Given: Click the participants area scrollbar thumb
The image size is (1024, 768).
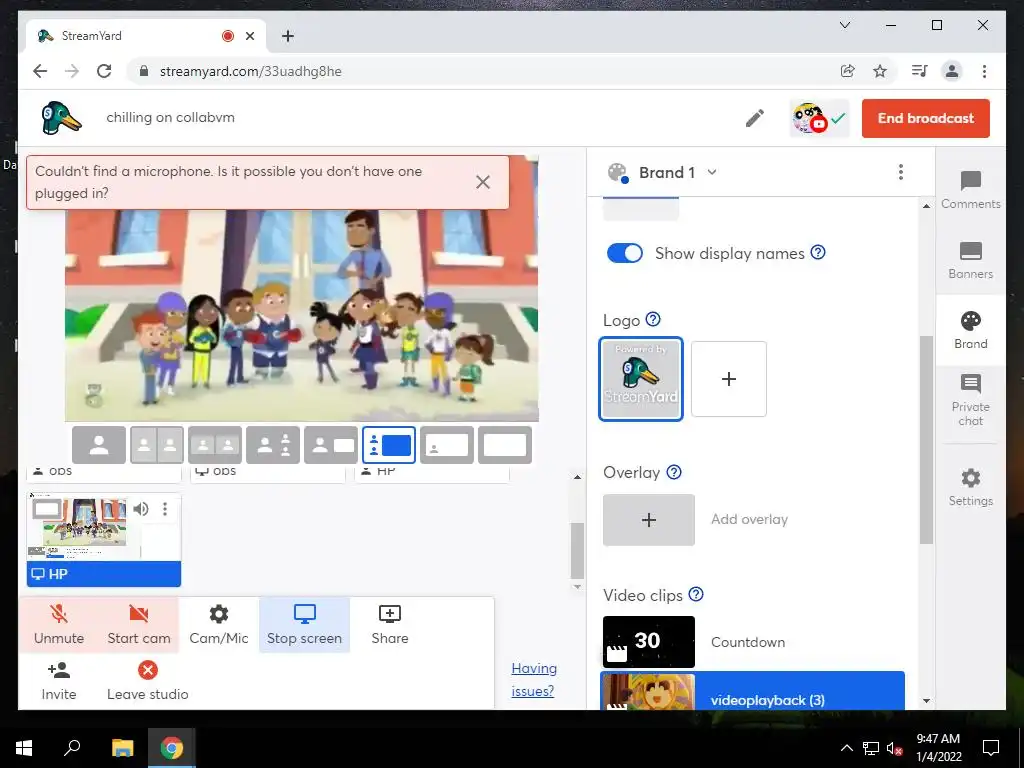Looking at the screenshot, I should tap(577, 551).
